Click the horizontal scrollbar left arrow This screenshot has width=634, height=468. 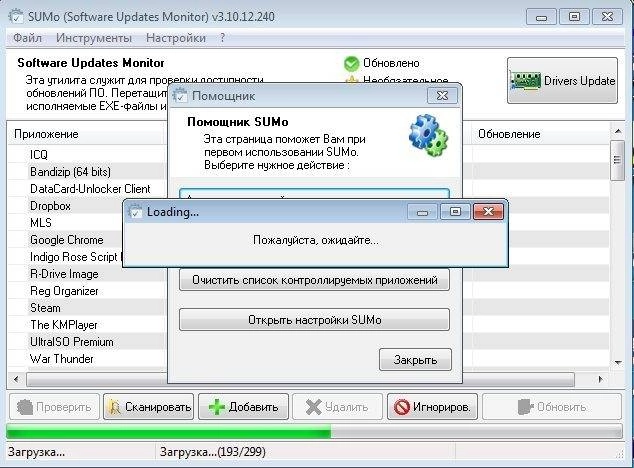16,379
